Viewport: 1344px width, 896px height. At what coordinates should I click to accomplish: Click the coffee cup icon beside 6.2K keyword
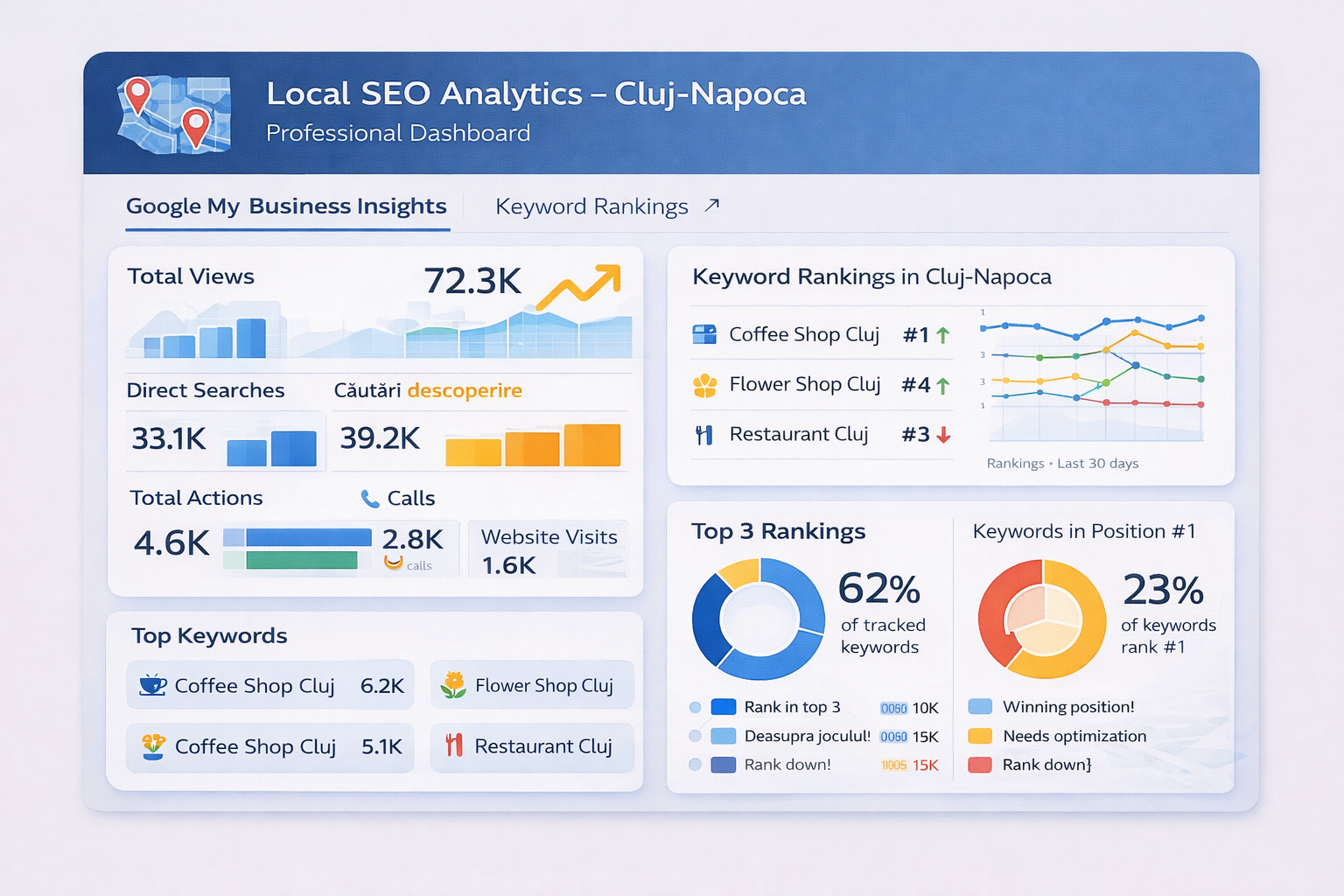click(x=152, y=685)
